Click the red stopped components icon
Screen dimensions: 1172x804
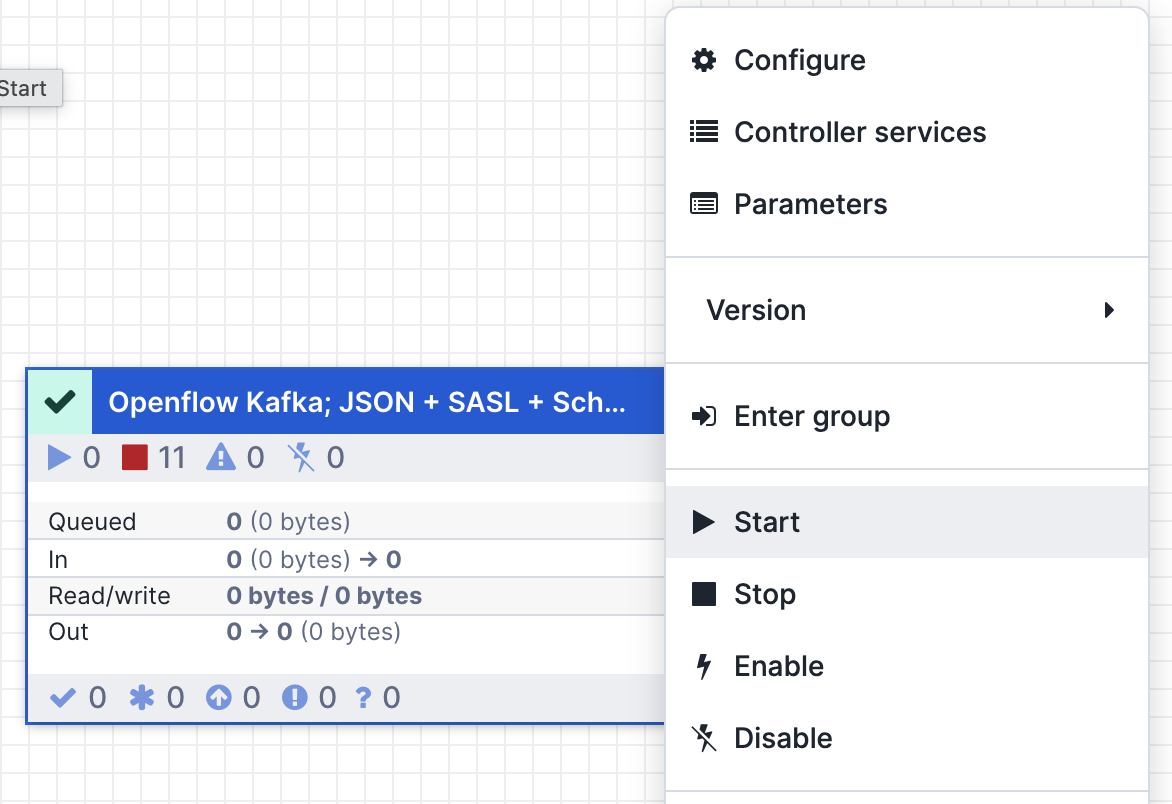[x=135, y=457]
